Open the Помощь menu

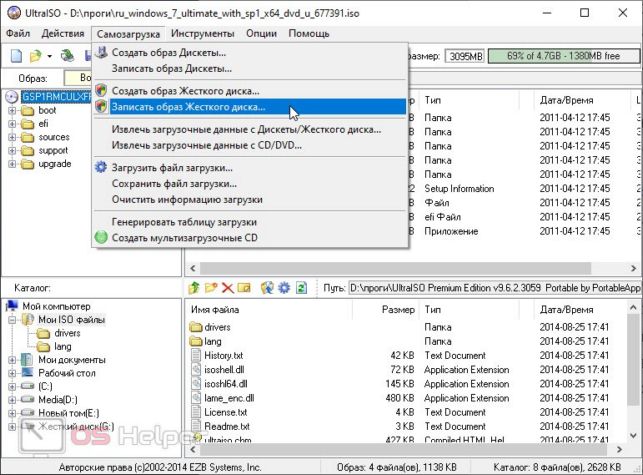(x=309, y=33)
